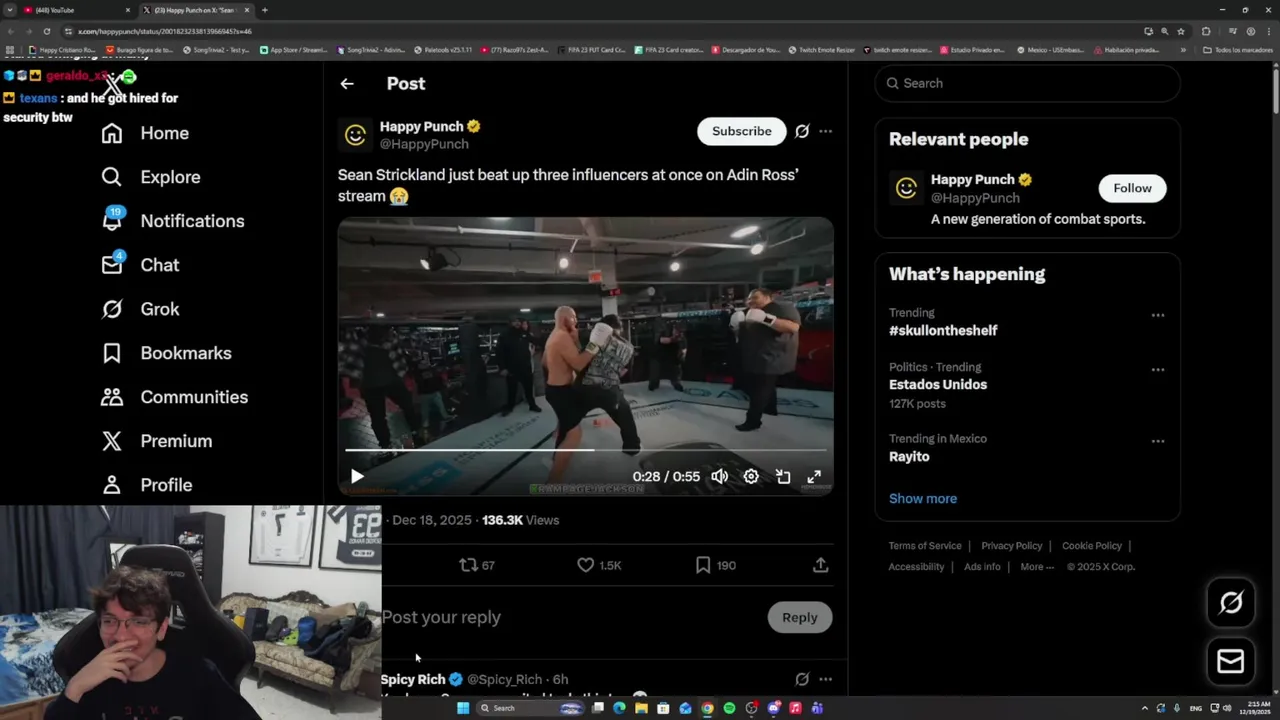Screen dimensions: 1280x720
Task: Open floating messages envelope button
Action: point(1231,661)
